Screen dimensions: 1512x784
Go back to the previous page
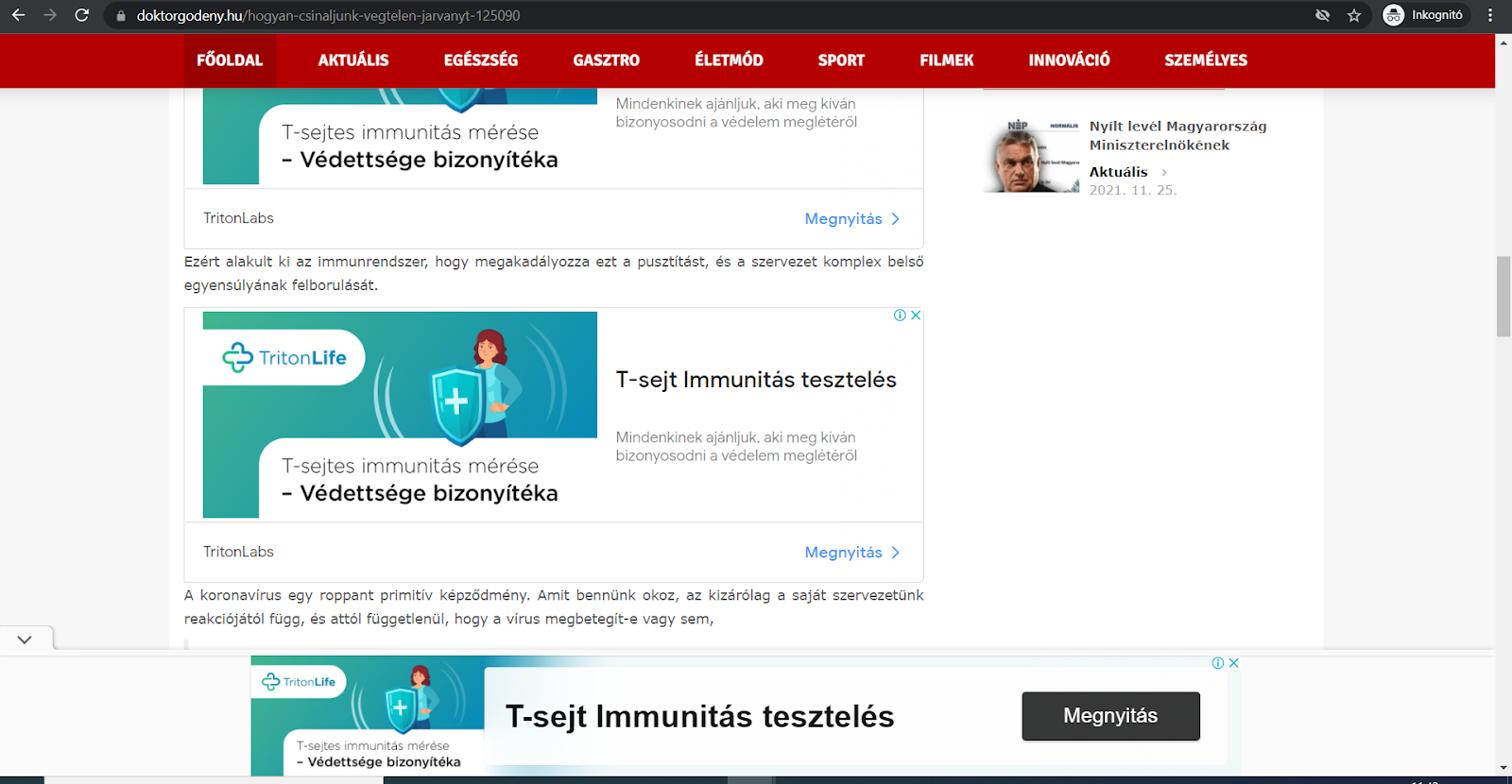[18, 15]
